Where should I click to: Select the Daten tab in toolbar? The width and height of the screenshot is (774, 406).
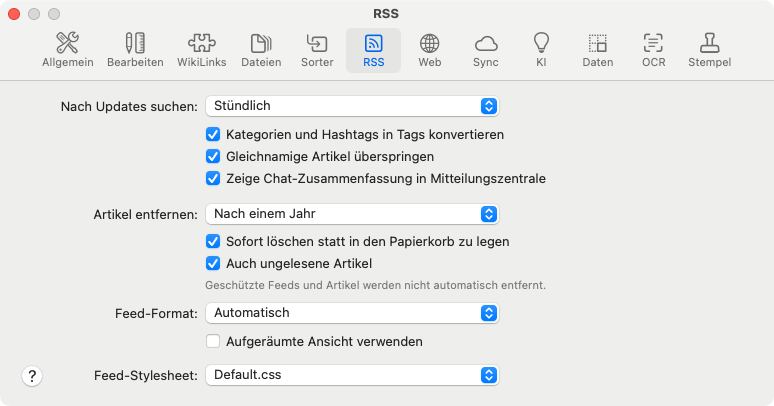click(597, 50)
